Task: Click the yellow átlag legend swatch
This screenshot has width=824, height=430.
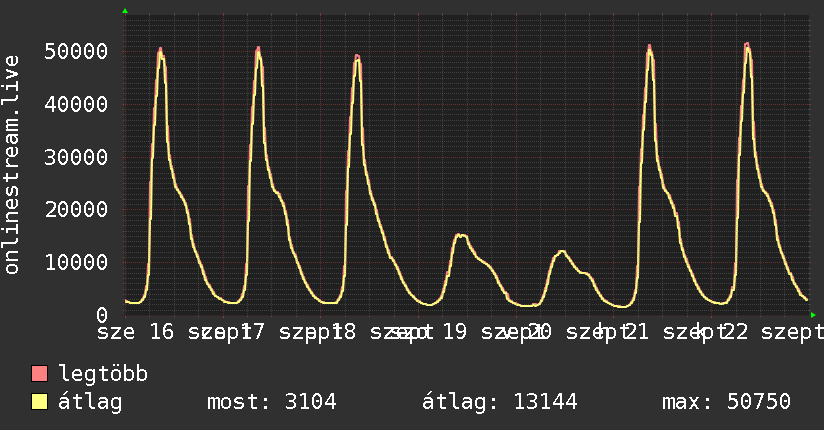Action: 39,402
